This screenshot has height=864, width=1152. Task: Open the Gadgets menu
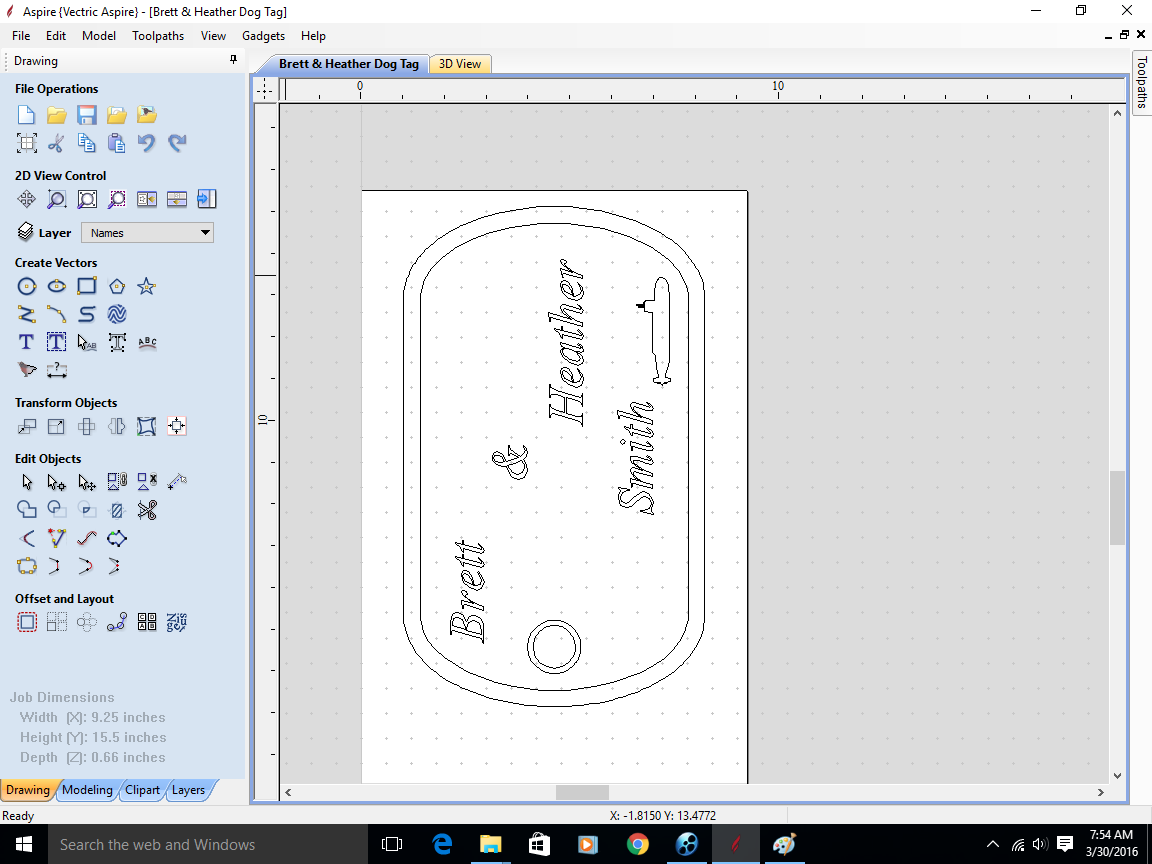point(264,36)
